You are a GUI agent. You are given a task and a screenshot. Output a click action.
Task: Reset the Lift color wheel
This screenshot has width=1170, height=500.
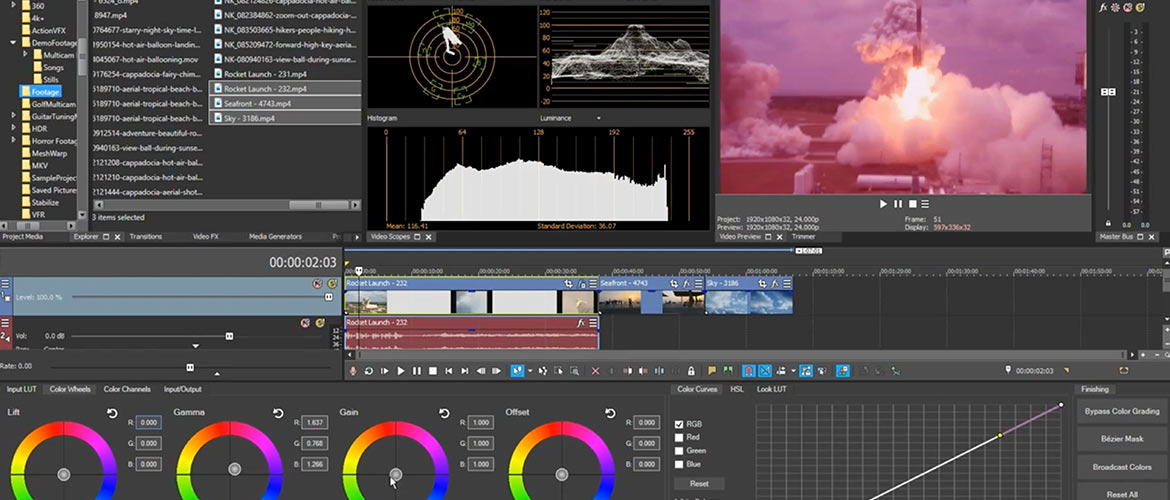[112, 413]
